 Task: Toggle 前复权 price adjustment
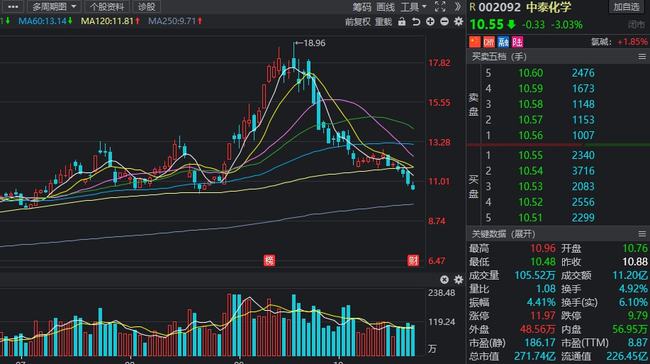point(358,22)
